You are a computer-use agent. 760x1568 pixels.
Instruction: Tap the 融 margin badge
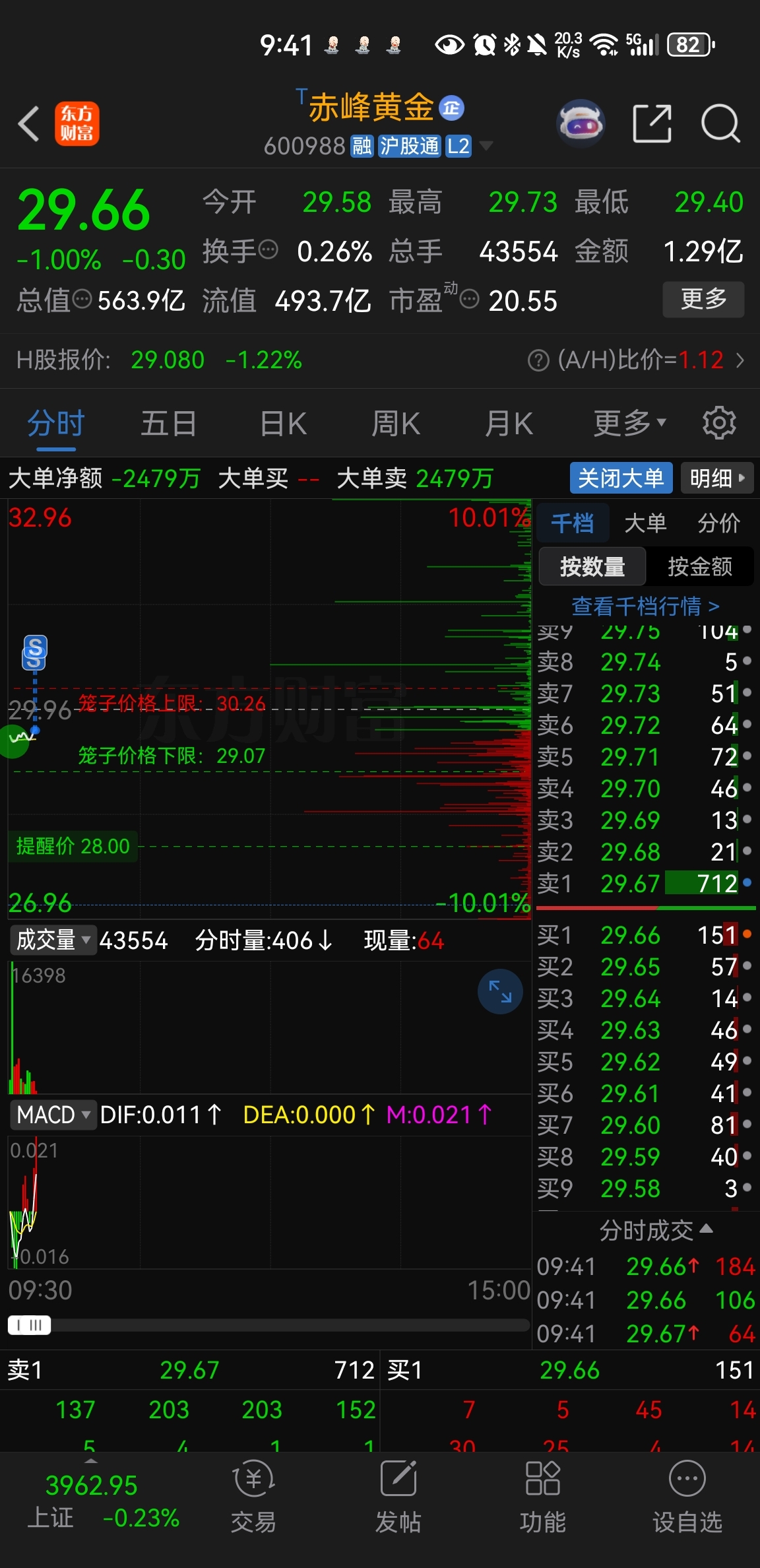[362, 146]
